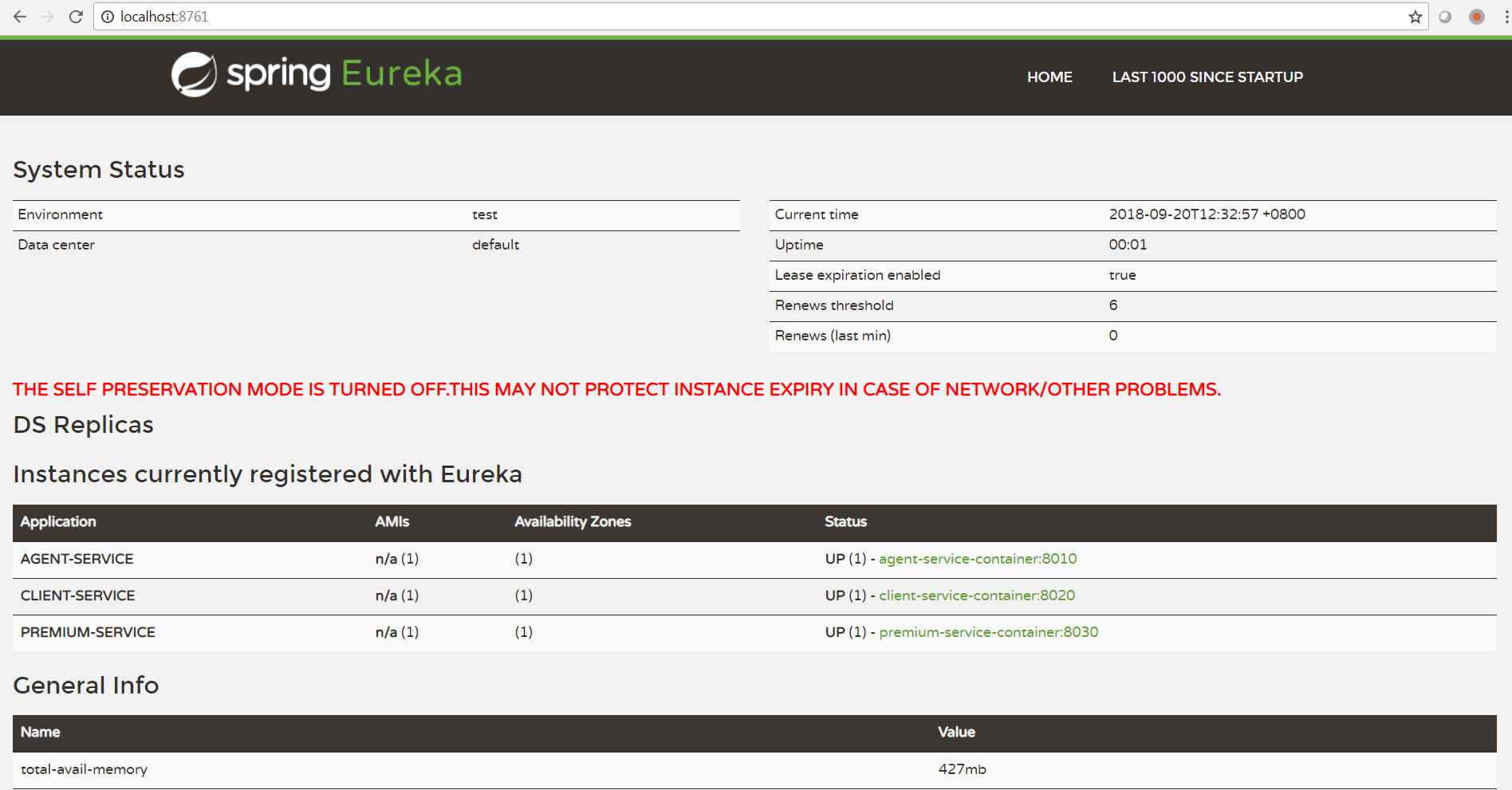
Task: Open premium-service-container:8030 instance link
Action: 989,632
